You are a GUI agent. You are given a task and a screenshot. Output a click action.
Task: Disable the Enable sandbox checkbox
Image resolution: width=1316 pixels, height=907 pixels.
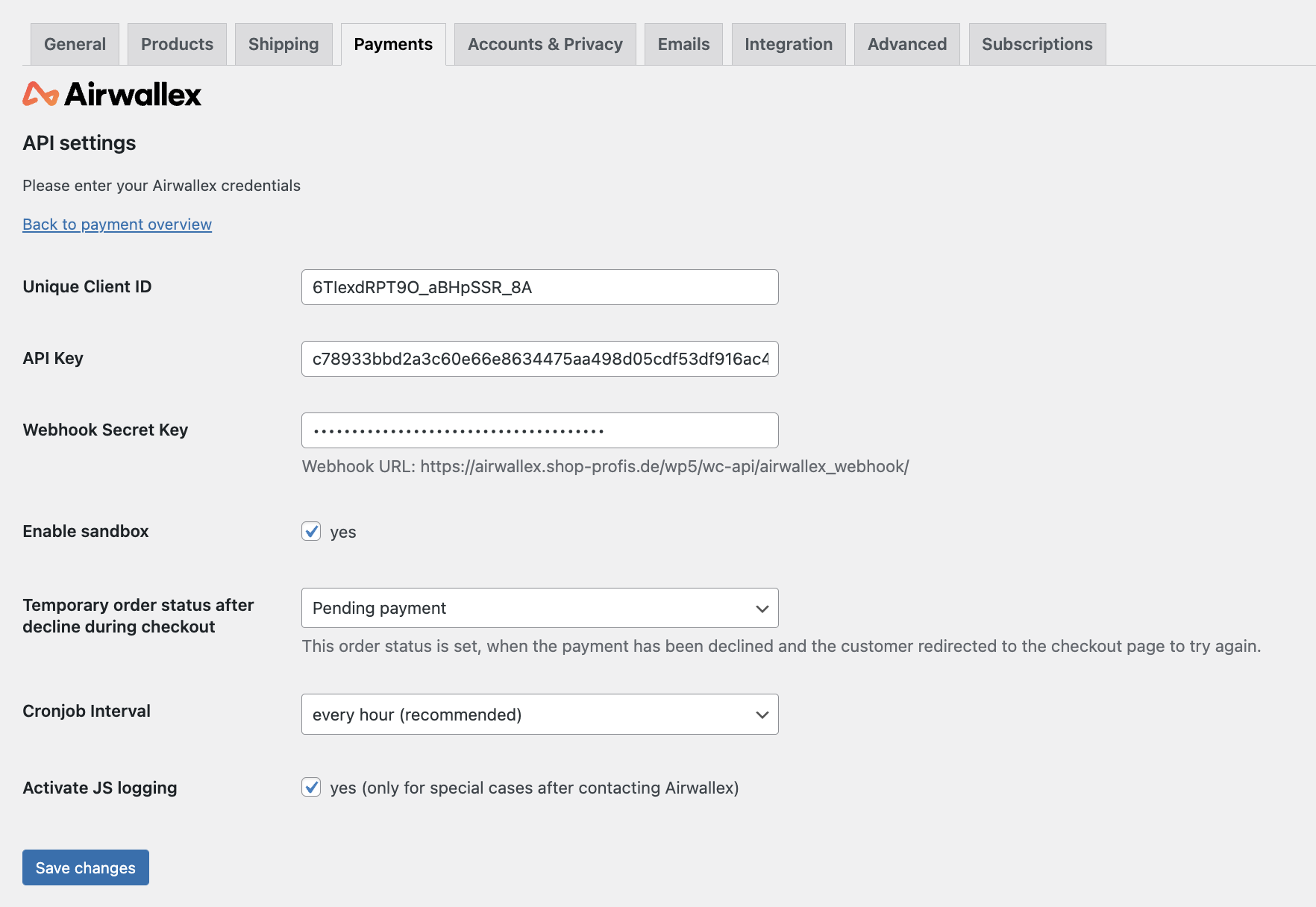[x=311, y=531]
